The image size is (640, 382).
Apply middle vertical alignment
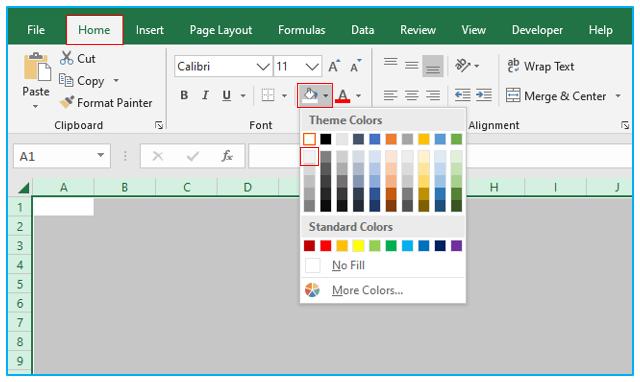click(411, 65)
